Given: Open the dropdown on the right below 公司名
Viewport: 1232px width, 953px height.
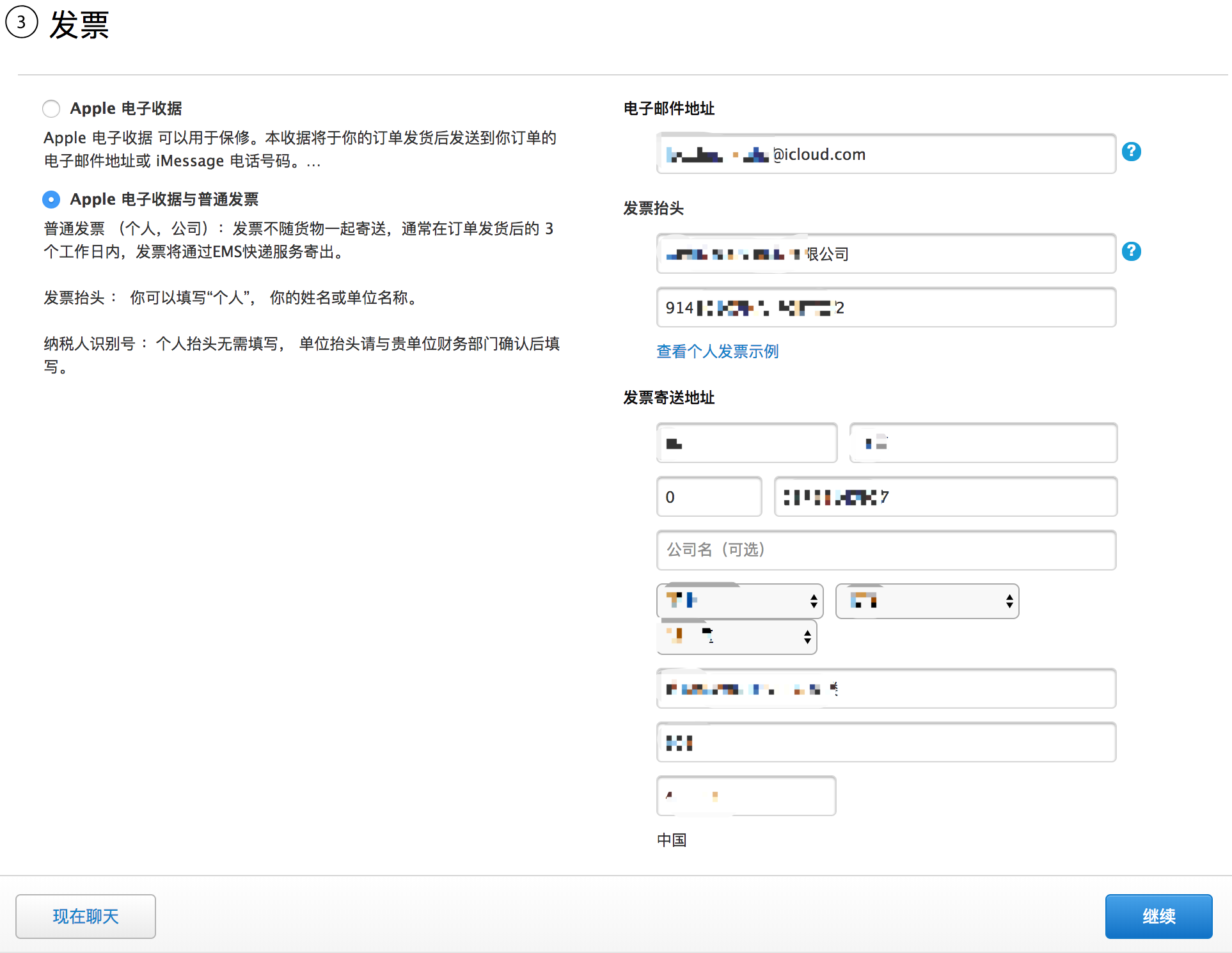Looking at the screenshot, I should pos(927,601).
